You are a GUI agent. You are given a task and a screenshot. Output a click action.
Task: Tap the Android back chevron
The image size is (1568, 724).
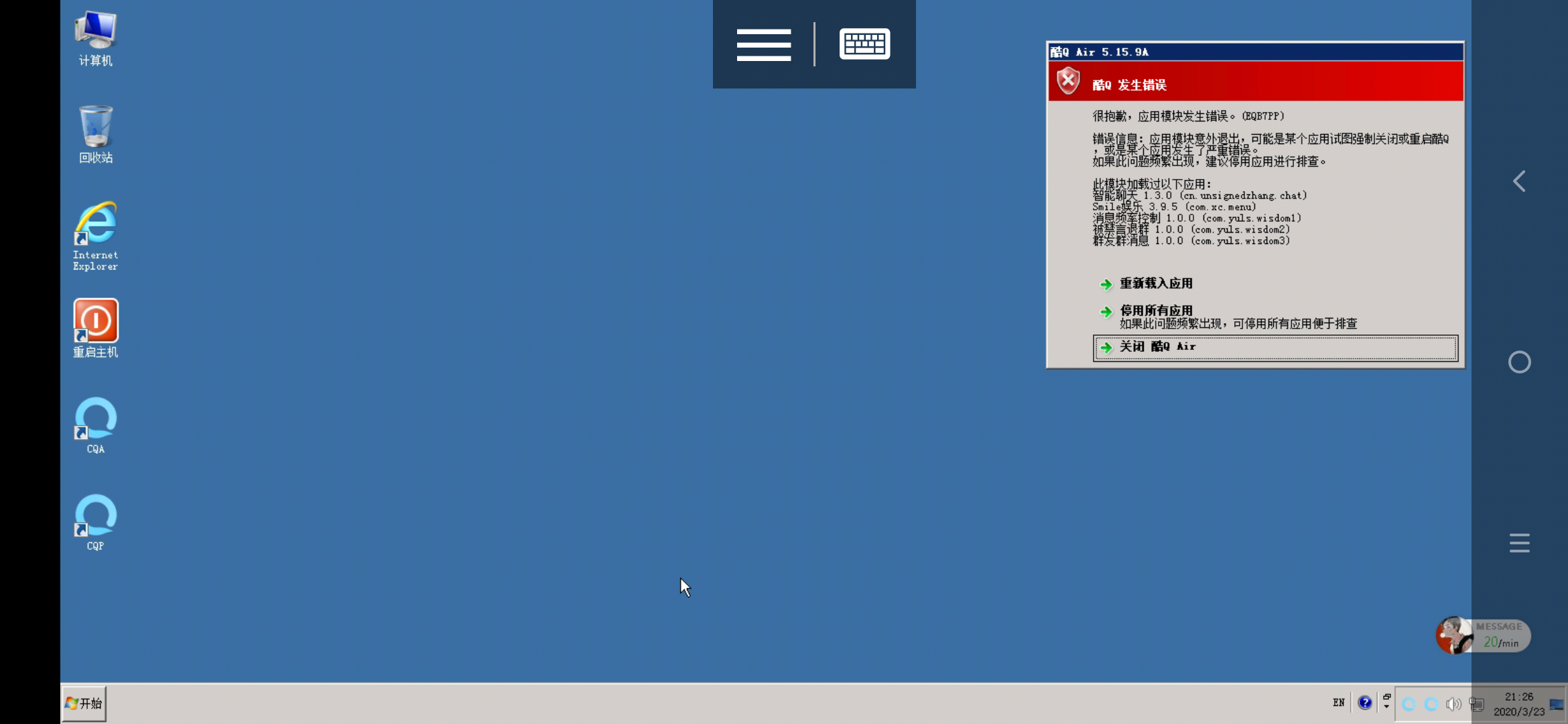pyautogui.click(x=1519, y=181)
